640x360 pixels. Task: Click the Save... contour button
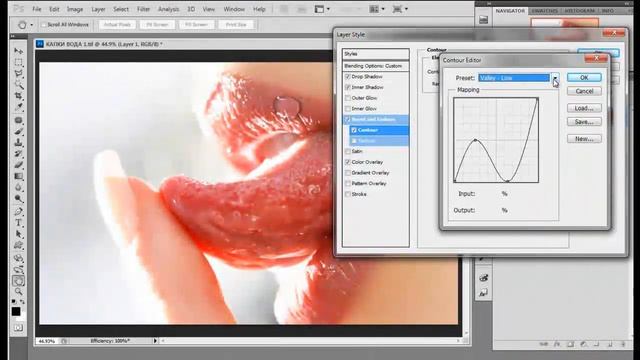click(x=584, y=122)
